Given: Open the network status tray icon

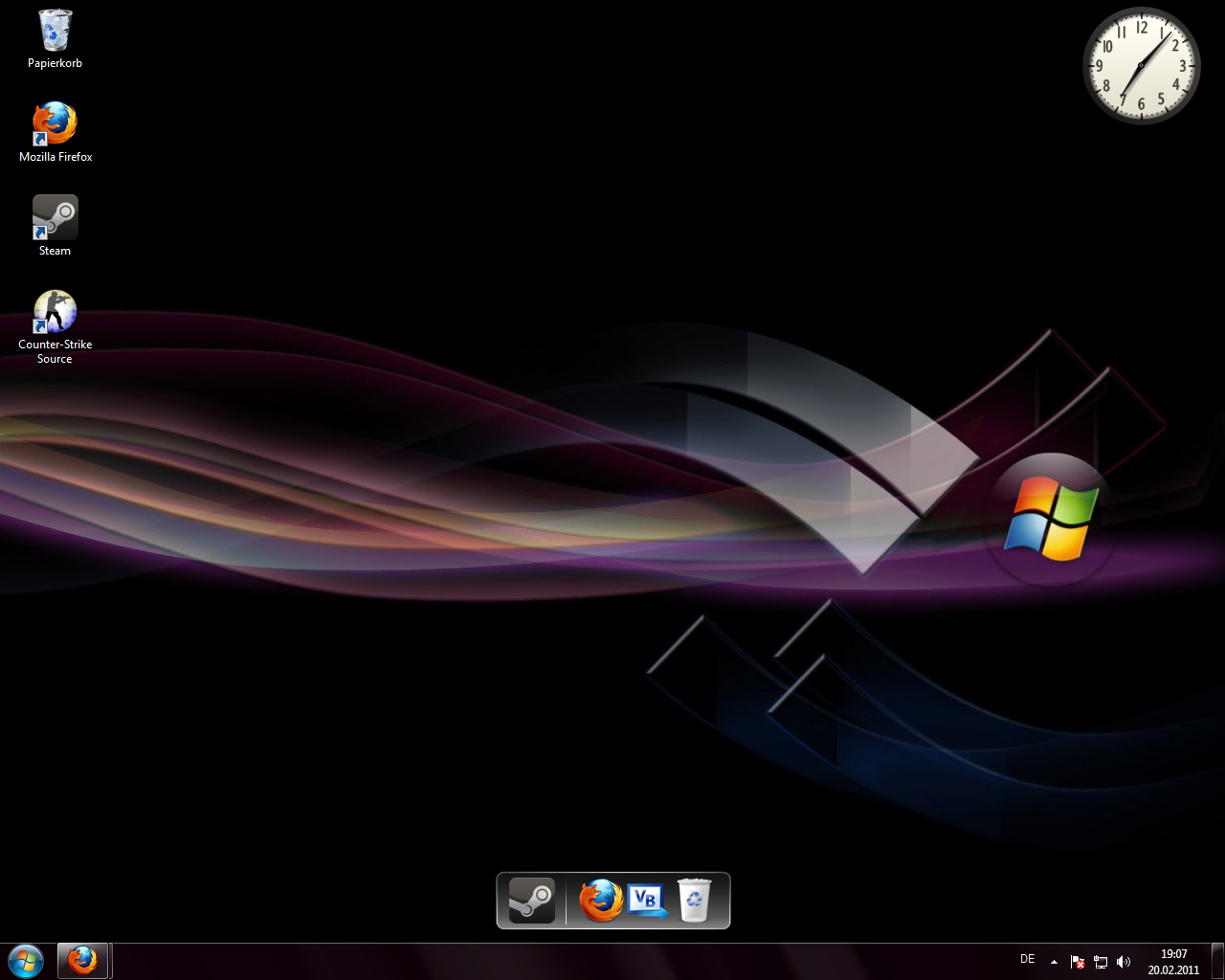Looking at the screenshot, I should tap(1101, 962).
